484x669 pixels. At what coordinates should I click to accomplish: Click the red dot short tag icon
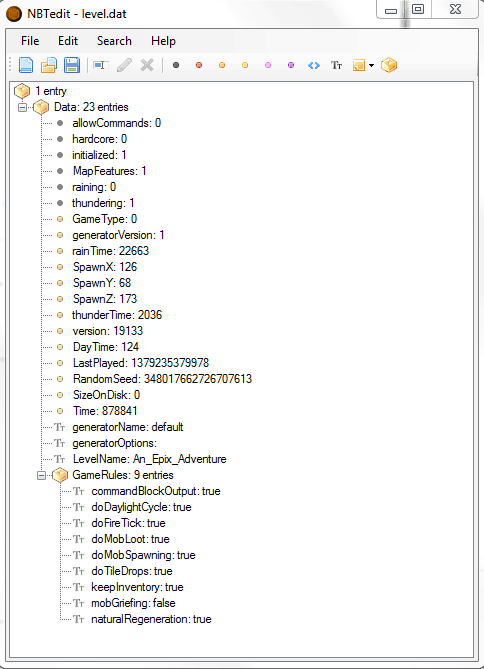click(x=199, y=65)
